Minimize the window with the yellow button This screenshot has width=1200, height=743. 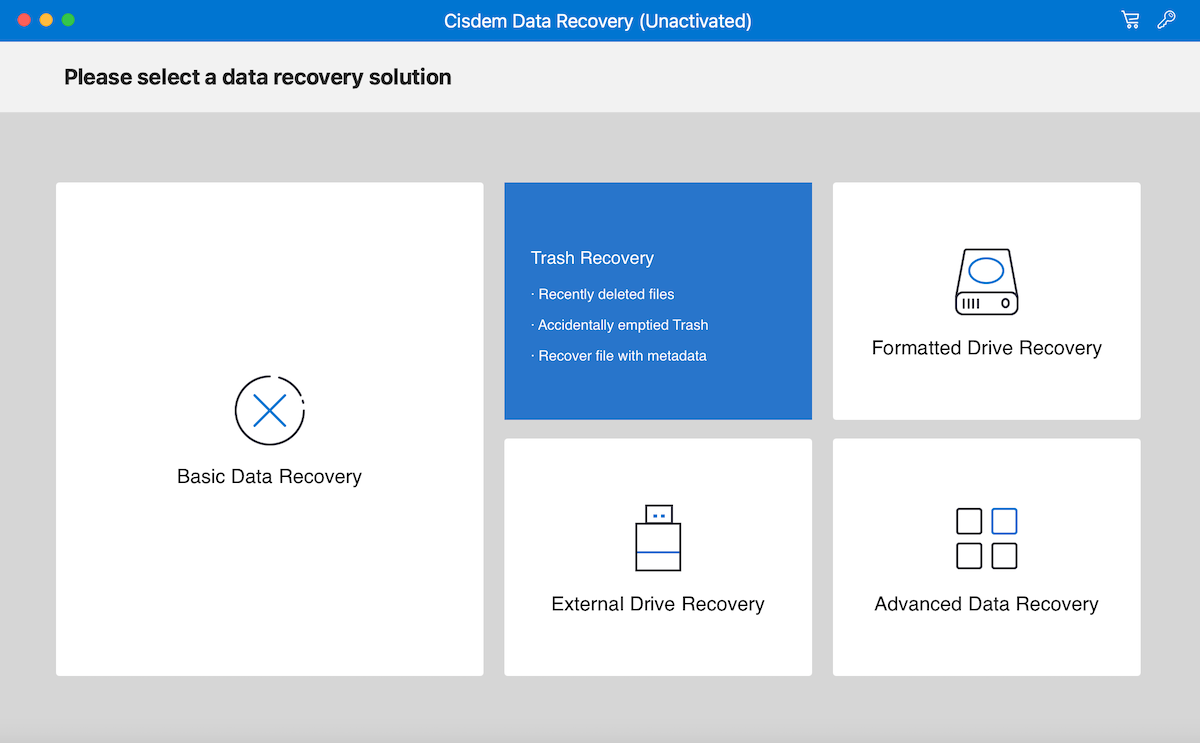(46, 20)
